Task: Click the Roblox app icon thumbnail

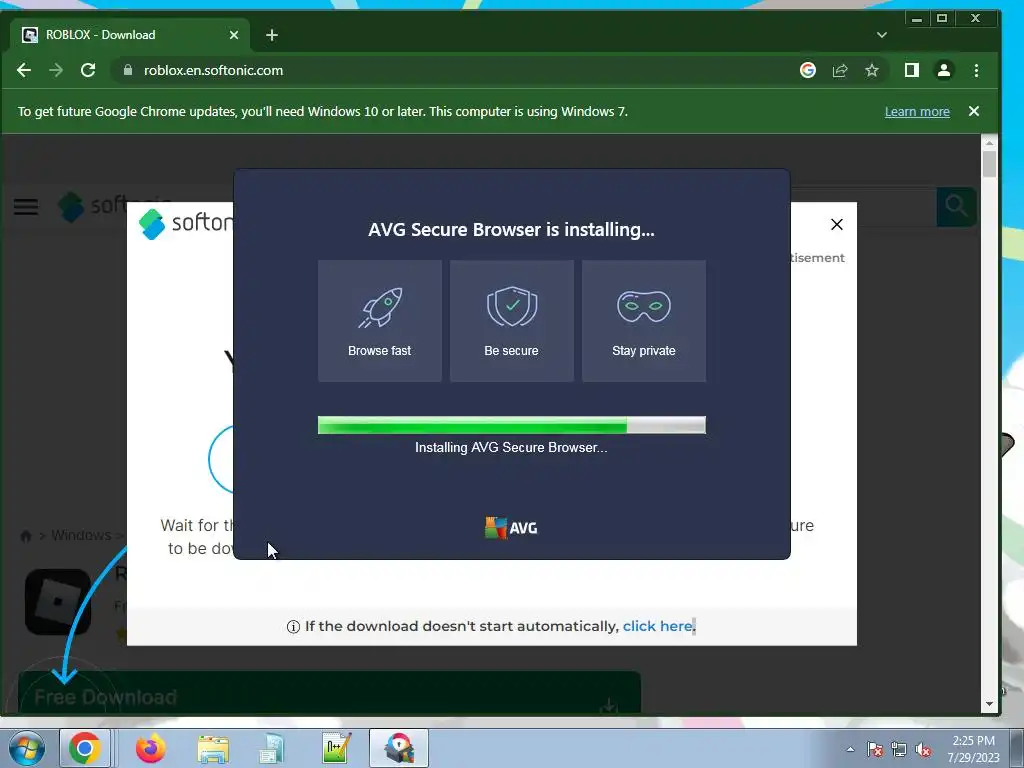Action: [57, 602]
